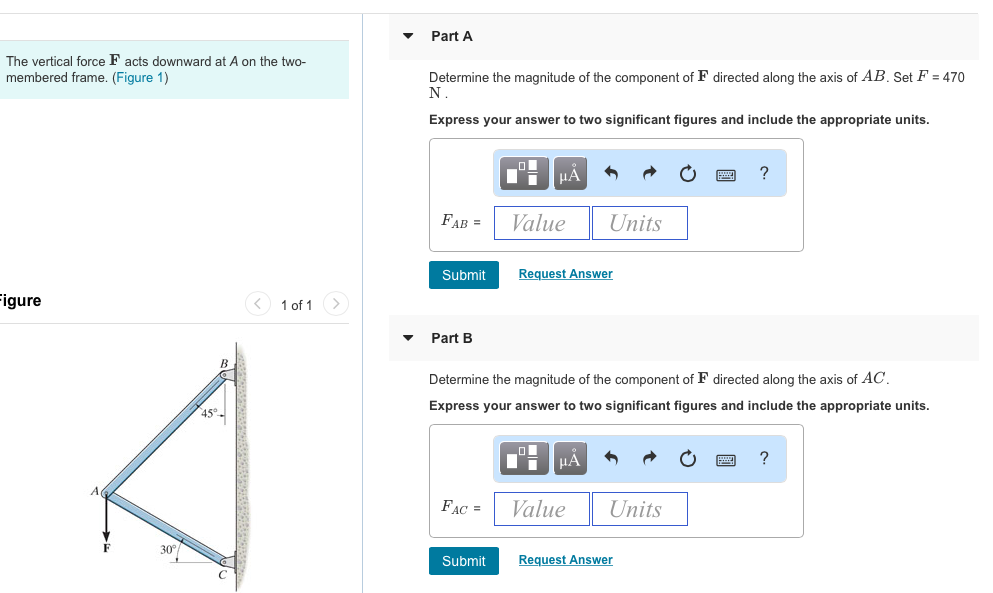Collapse the Part B section

tap(407, 337)
